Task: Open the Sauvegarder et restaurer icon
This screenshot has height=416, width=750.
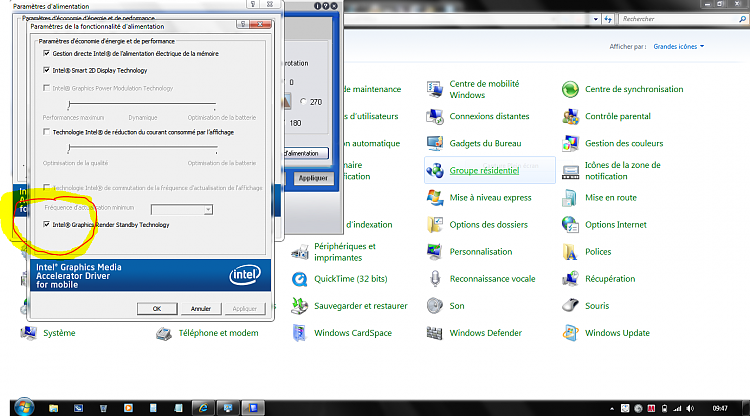Action: coord(299,306)
